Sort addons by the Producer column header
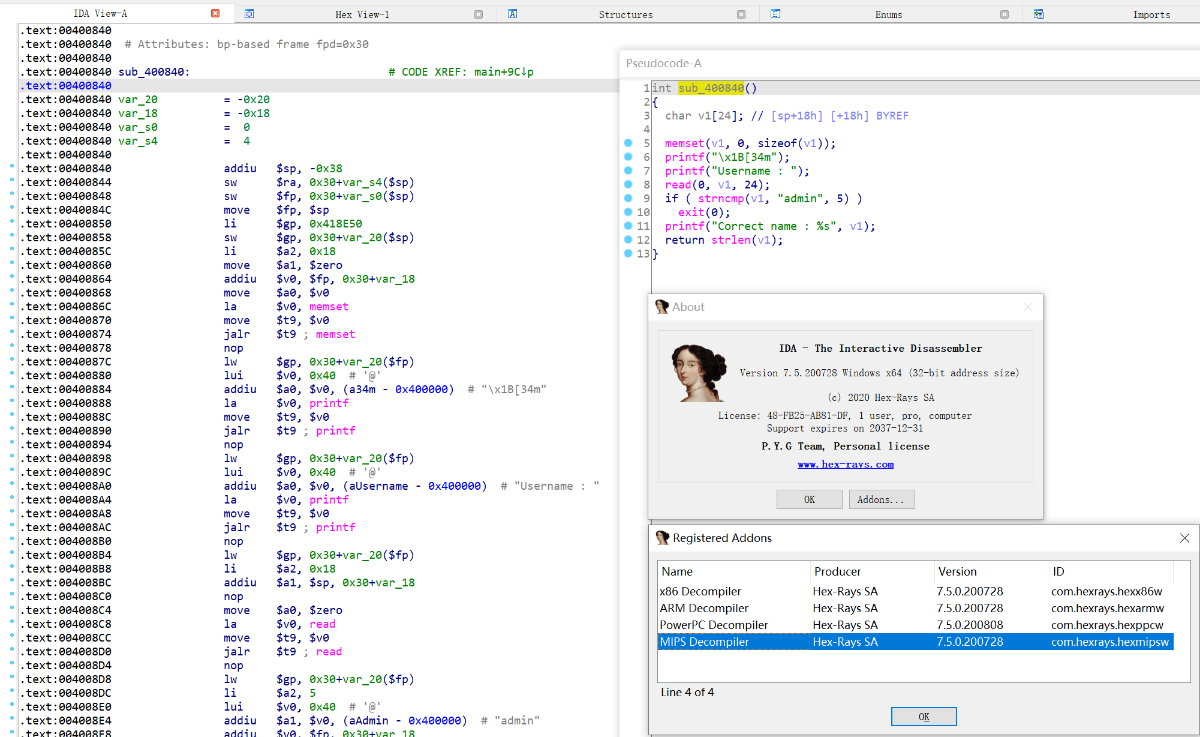The image size is (1200, 737). 837,572
